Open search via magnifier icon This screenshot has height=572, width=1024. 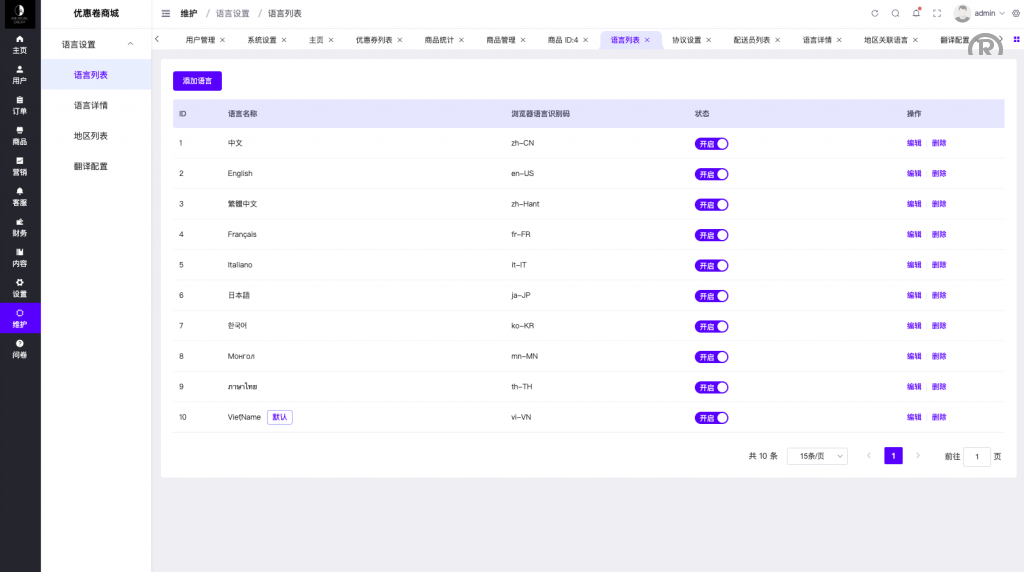(895, 13)
